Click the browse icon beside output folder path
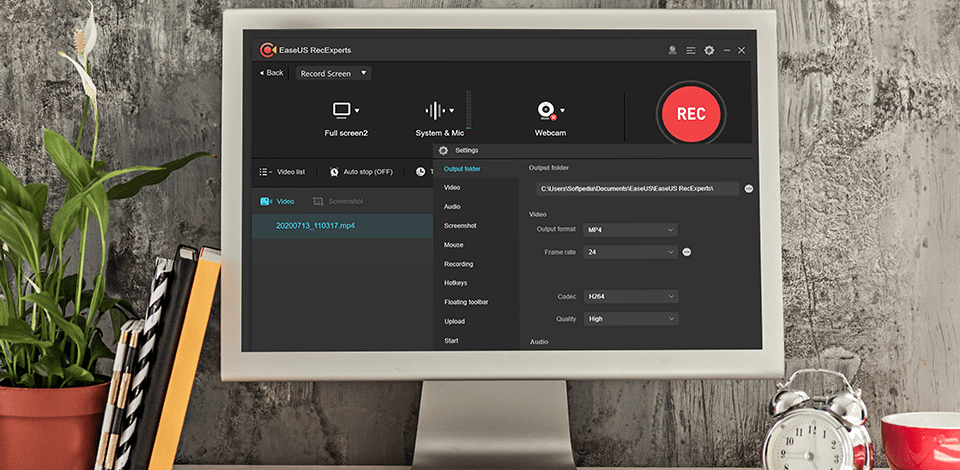 pos(749,188)
